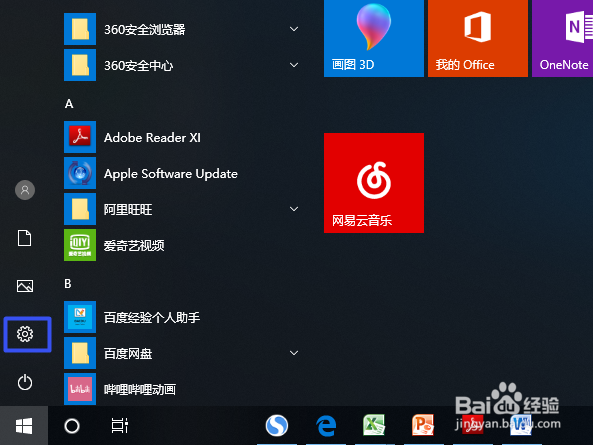The image size is (593, 445).
Task: Open Excel from the taskbar
Action: (374, 425)
